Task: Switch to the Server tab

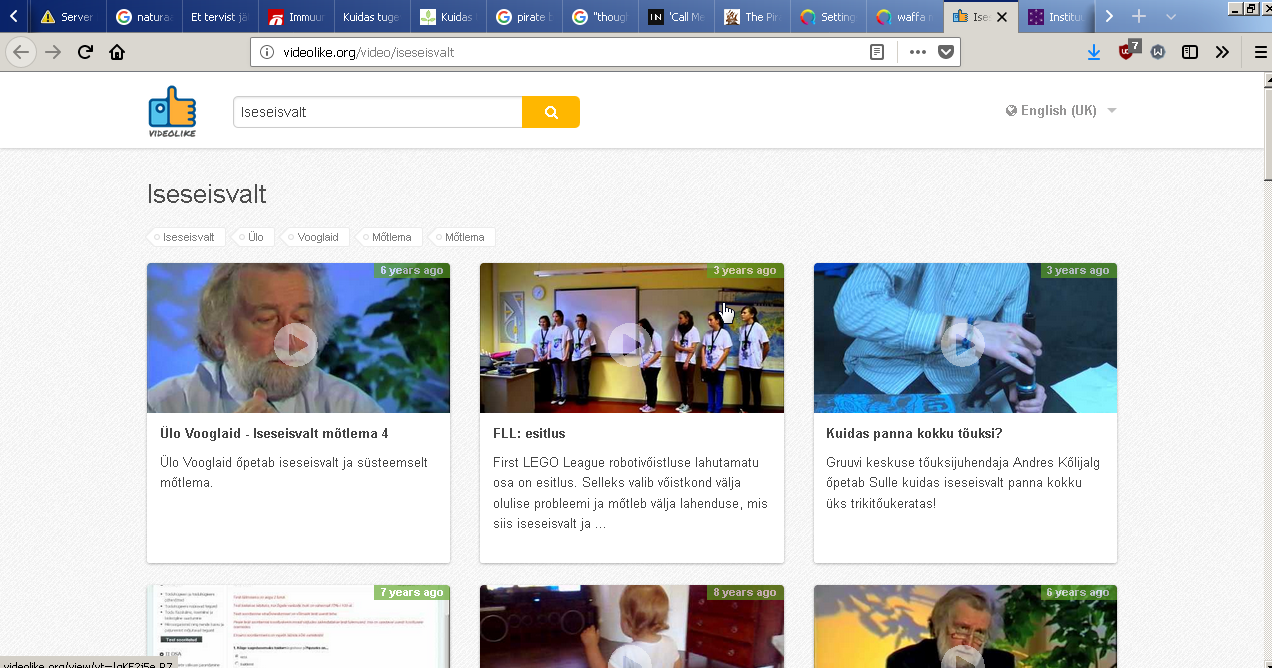Action: pyautogui.click(x=68, y=17)
